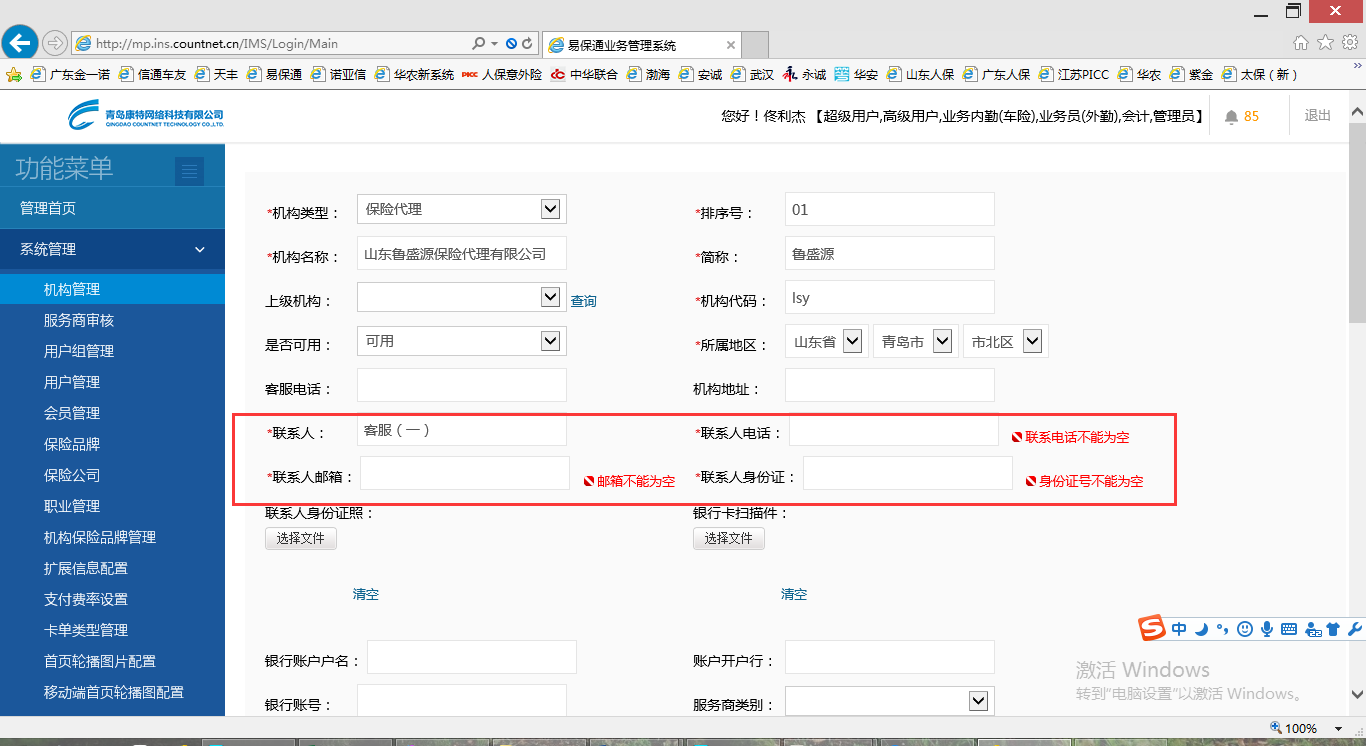Click the browser forward arrow

pos(55,44)
